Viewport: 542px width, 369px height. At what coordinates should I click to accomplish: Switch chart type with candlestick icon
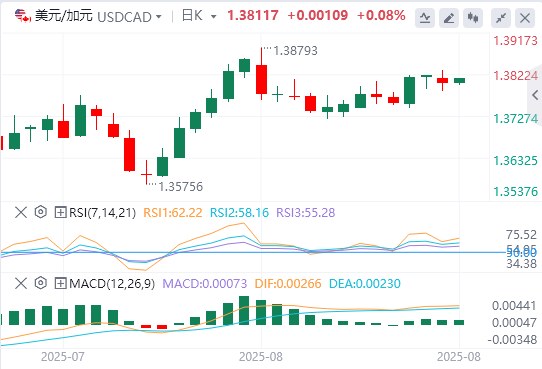tap(473, 18)
